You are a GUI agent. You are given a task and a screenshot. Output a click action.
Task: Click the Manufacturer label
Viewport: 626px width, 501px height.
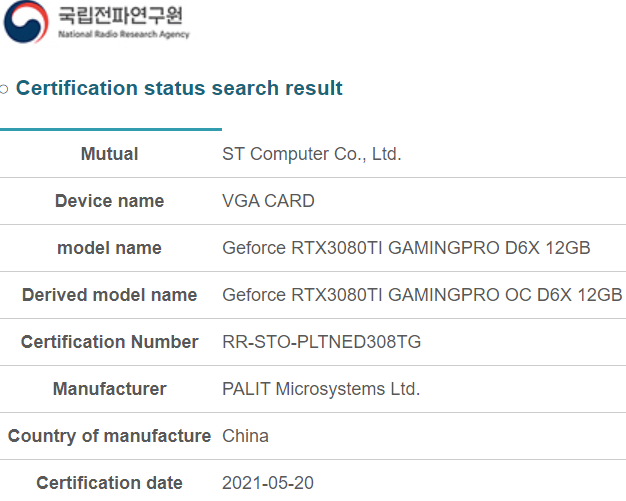[109, 389]
